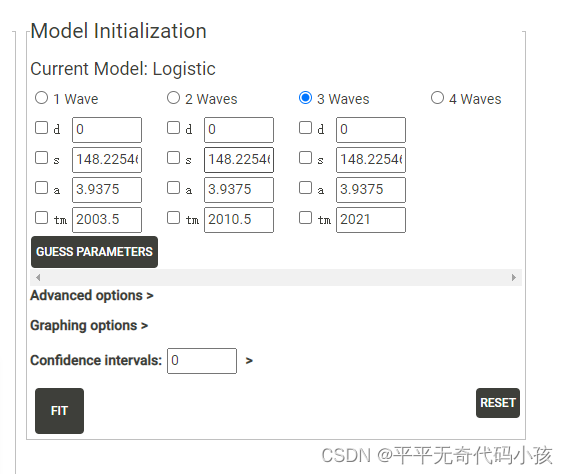Select the 2 Waves radio button
This screenshot has height=474, width=568.
pos(173,98)
